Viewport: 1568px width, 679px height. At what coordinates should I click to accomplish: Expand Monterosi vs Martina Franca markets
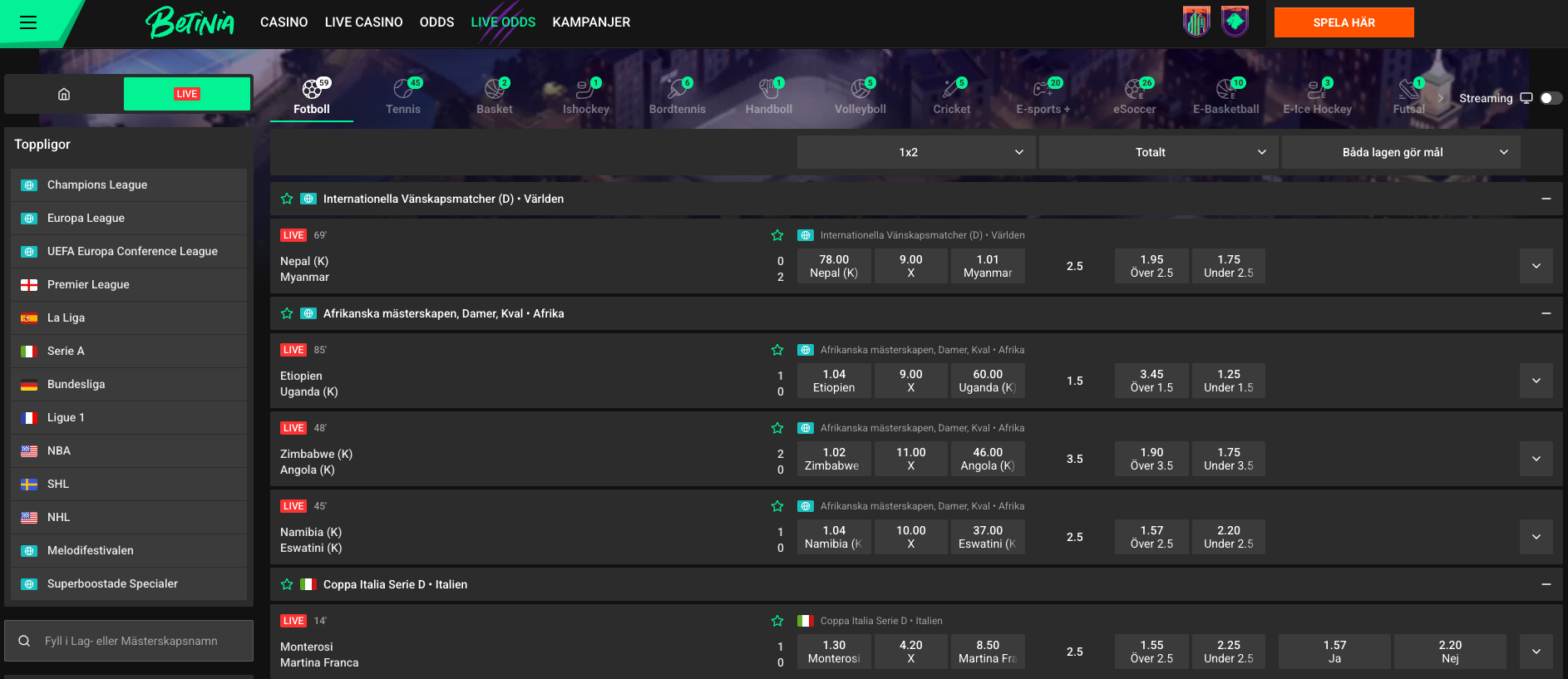[1536, 652]
